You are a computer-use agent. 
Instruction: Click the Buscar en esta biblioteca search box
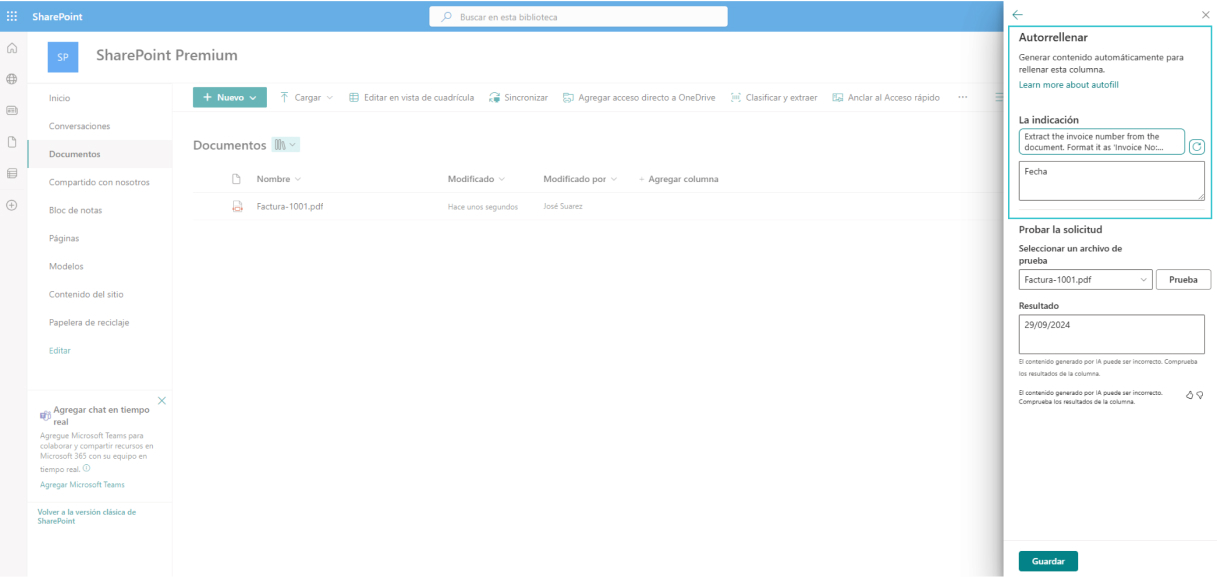point(578,17)
